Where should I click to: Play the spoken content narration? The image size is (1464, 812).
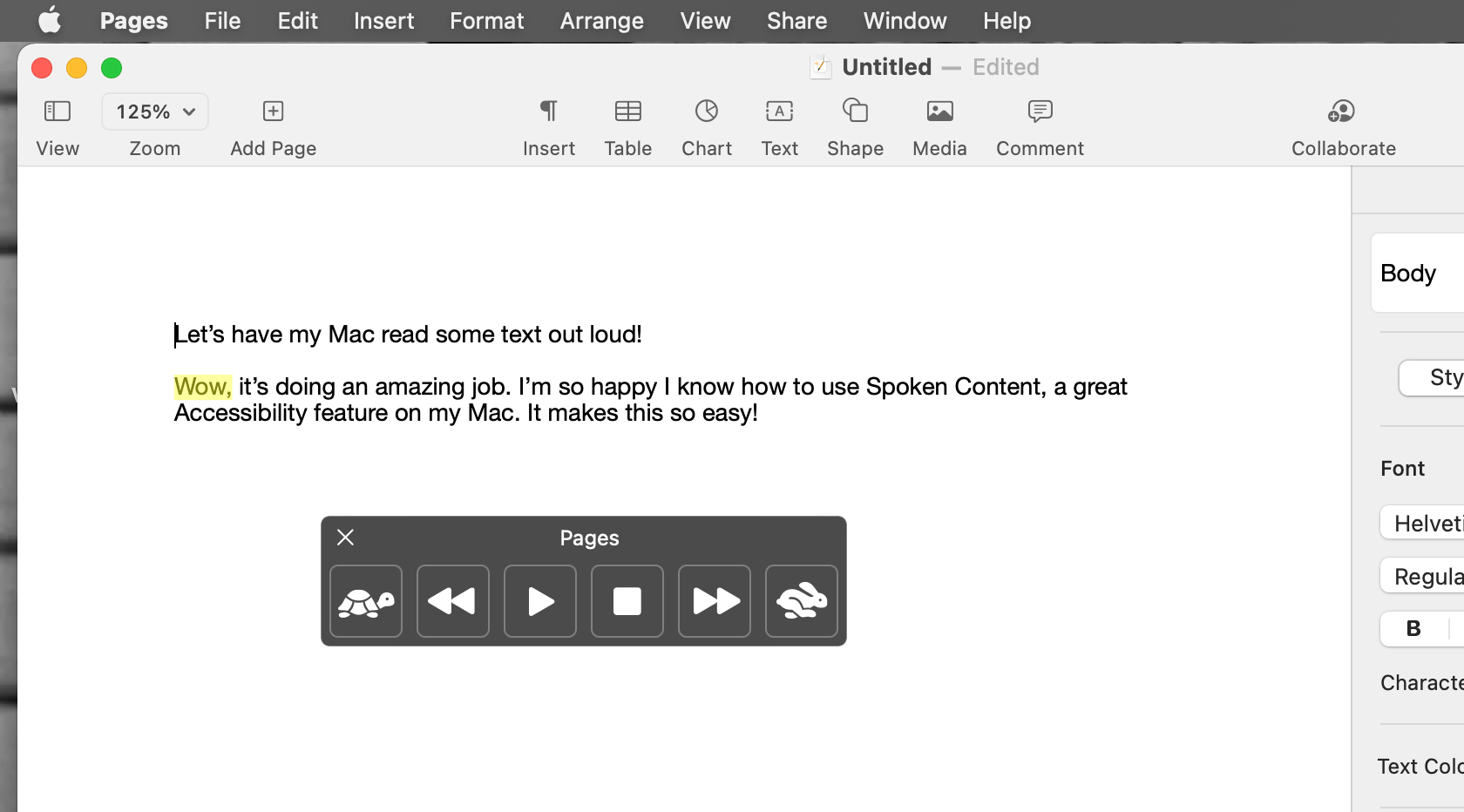click(539, 600)
